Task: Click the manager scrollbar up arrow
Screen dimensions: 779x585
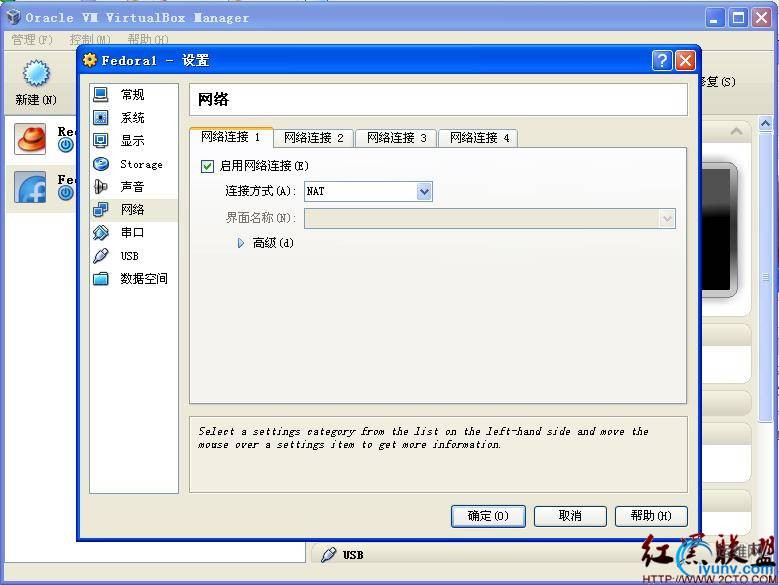Action: coord(765,123)
